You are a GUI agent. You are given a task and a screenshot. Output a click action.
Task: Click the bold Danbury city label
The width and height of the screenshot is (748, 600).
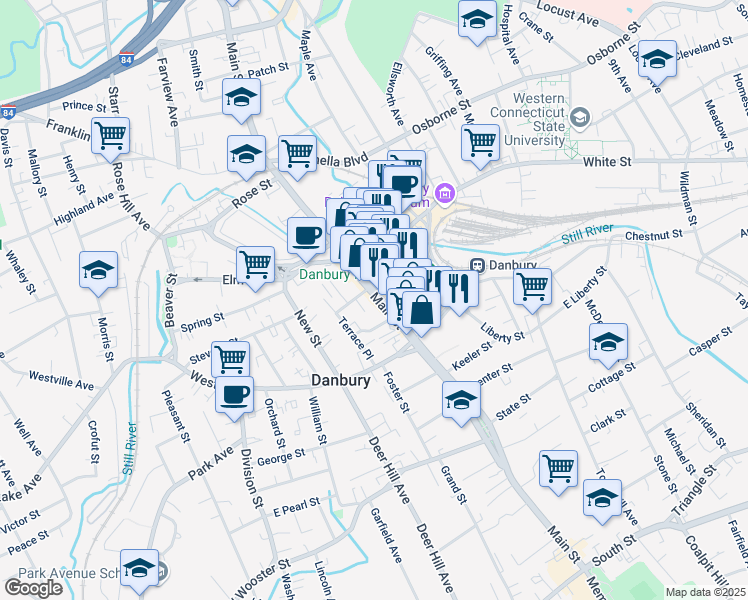click(341, 380)
